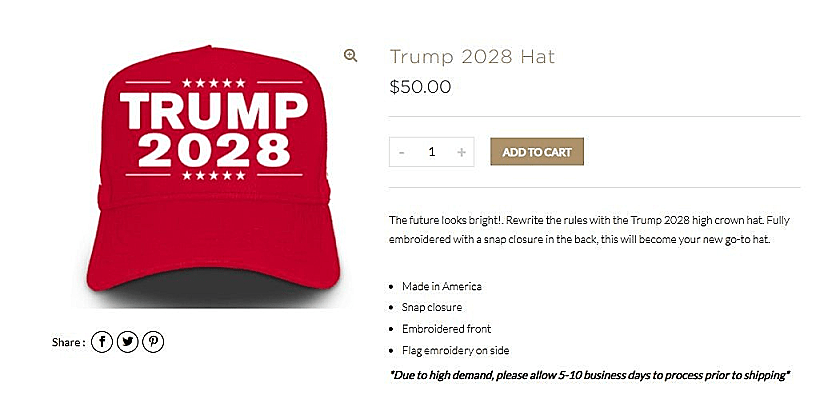Share the product via Twitter icon
The image size is (820, 407).
128,342
